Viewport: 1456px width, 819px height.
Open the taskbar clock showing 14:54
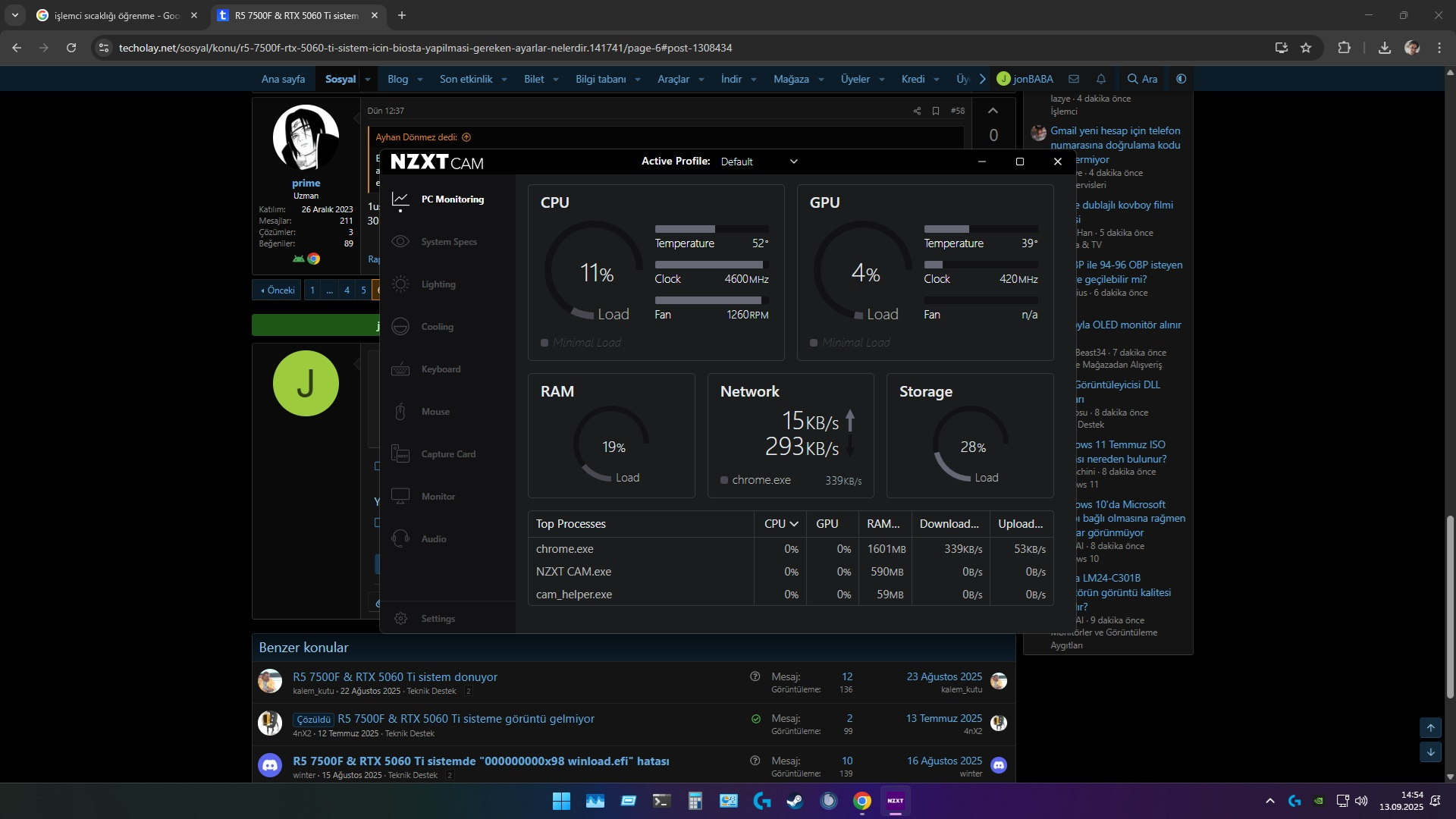[x=1401, y=801]
